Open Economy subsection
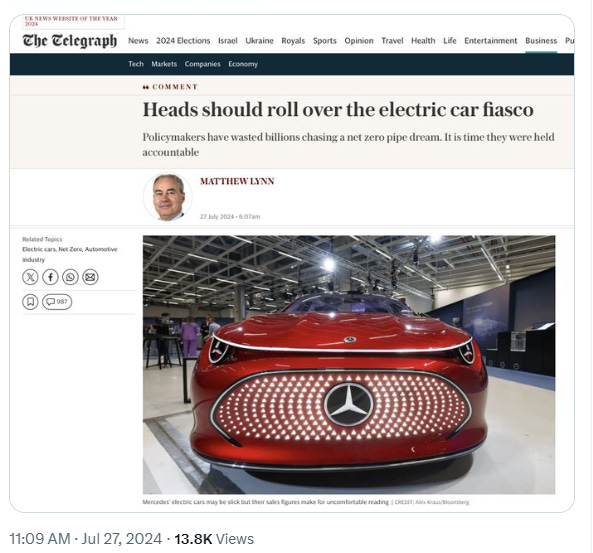 (x=243, y=64)
